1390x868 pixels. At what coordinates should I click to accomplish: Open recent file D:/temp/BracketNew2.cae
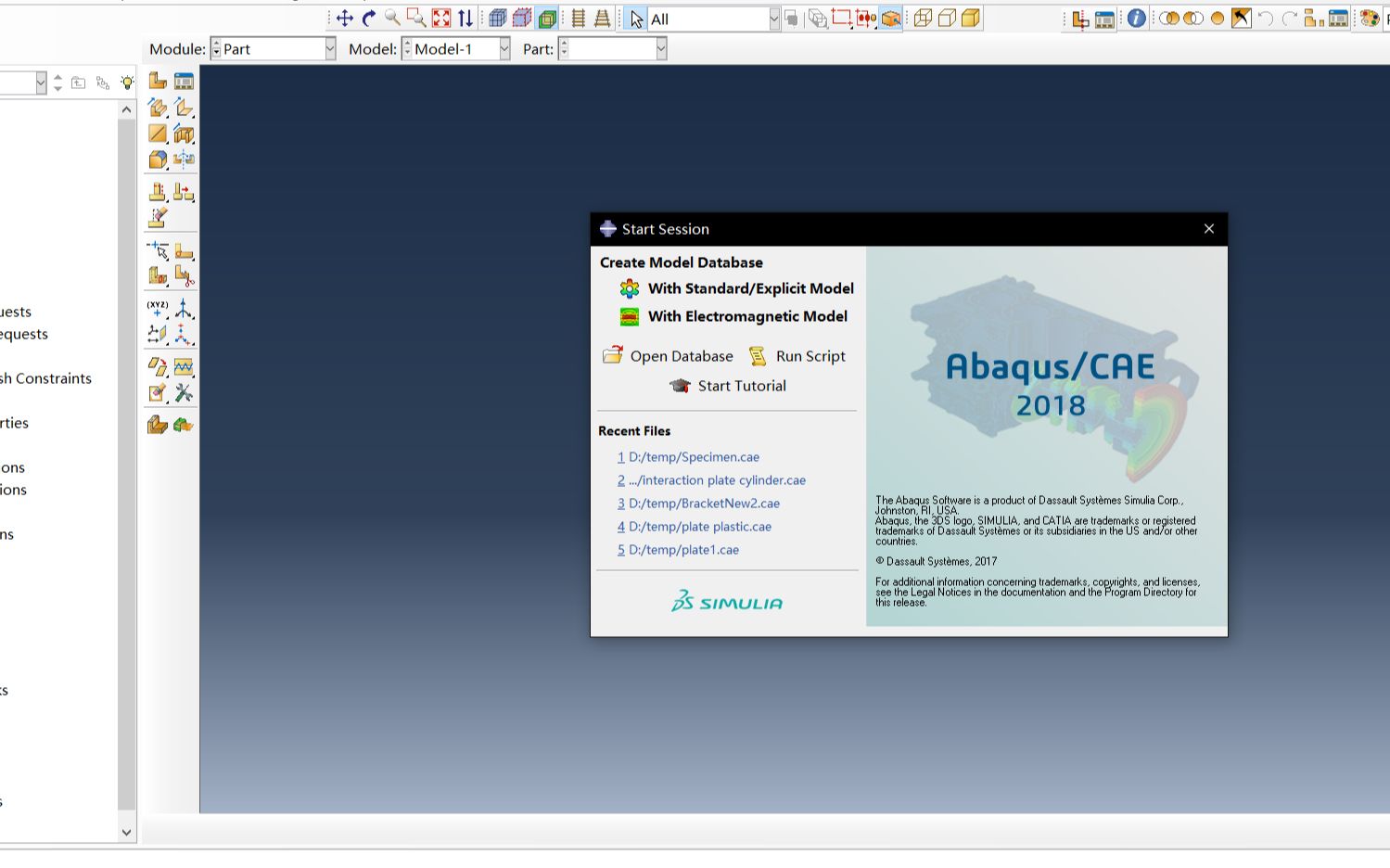(698, 504)
